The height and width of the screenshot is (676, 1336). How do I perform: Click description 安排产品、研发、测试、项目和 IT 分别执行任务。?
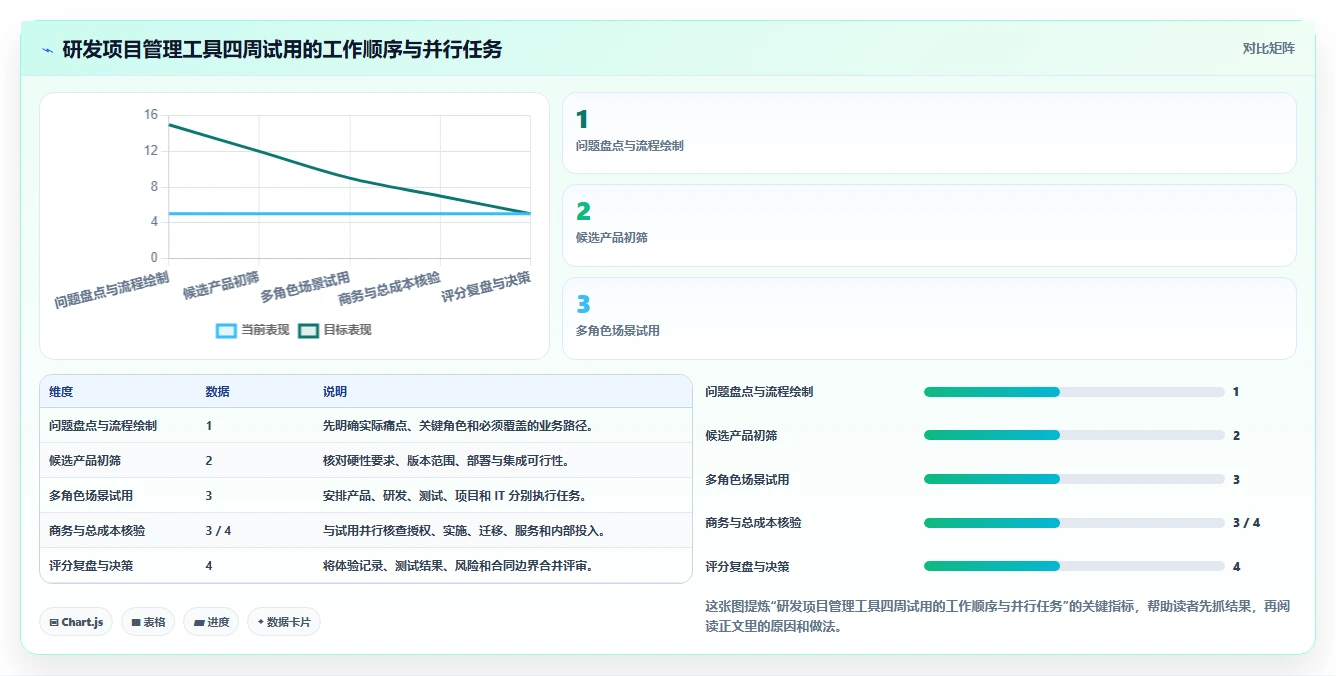(455, 496)
